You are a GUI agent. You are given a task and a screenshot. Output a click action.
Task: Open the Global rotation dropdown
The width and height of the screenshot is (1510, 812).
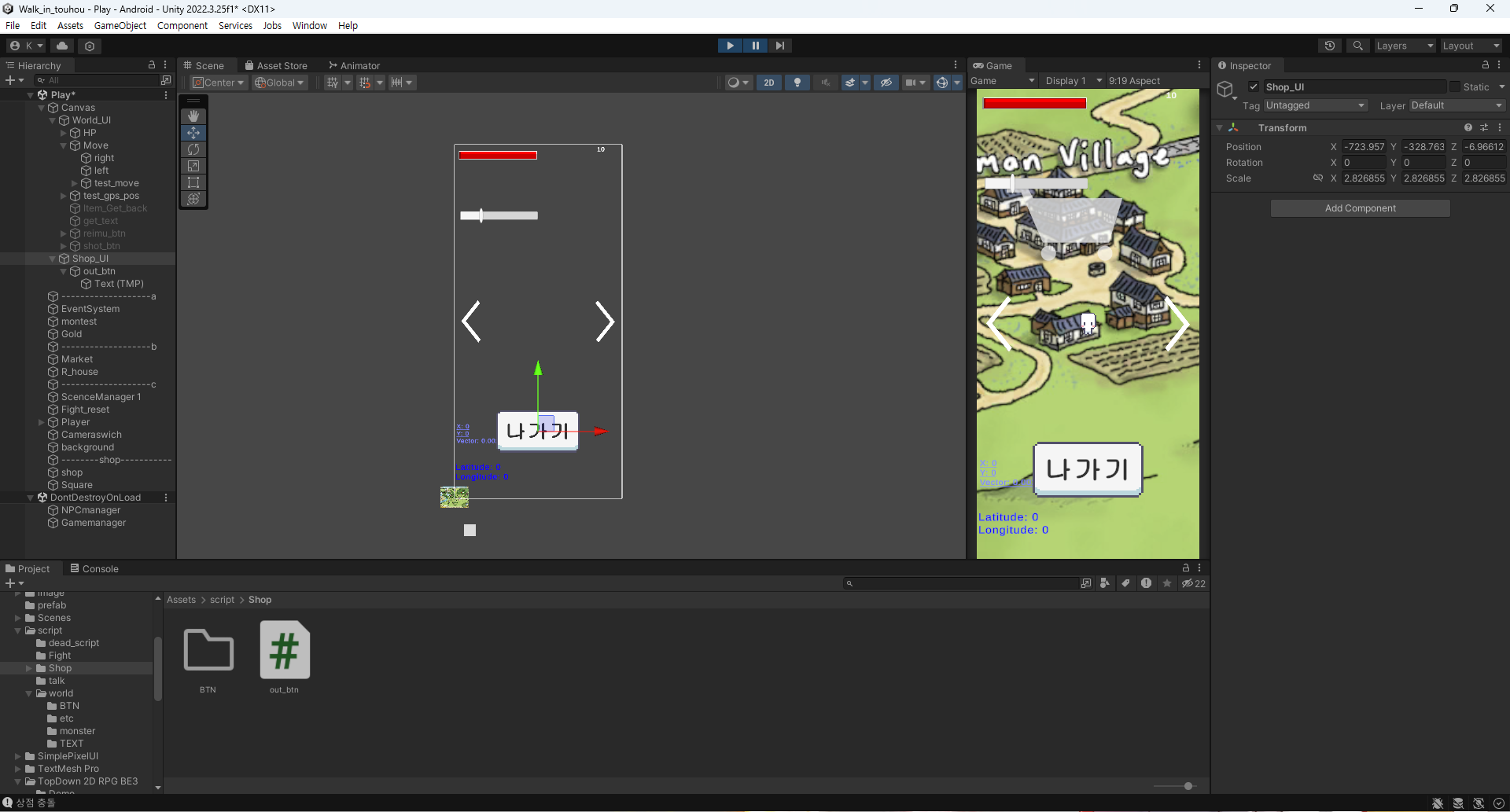pos(279,83)
